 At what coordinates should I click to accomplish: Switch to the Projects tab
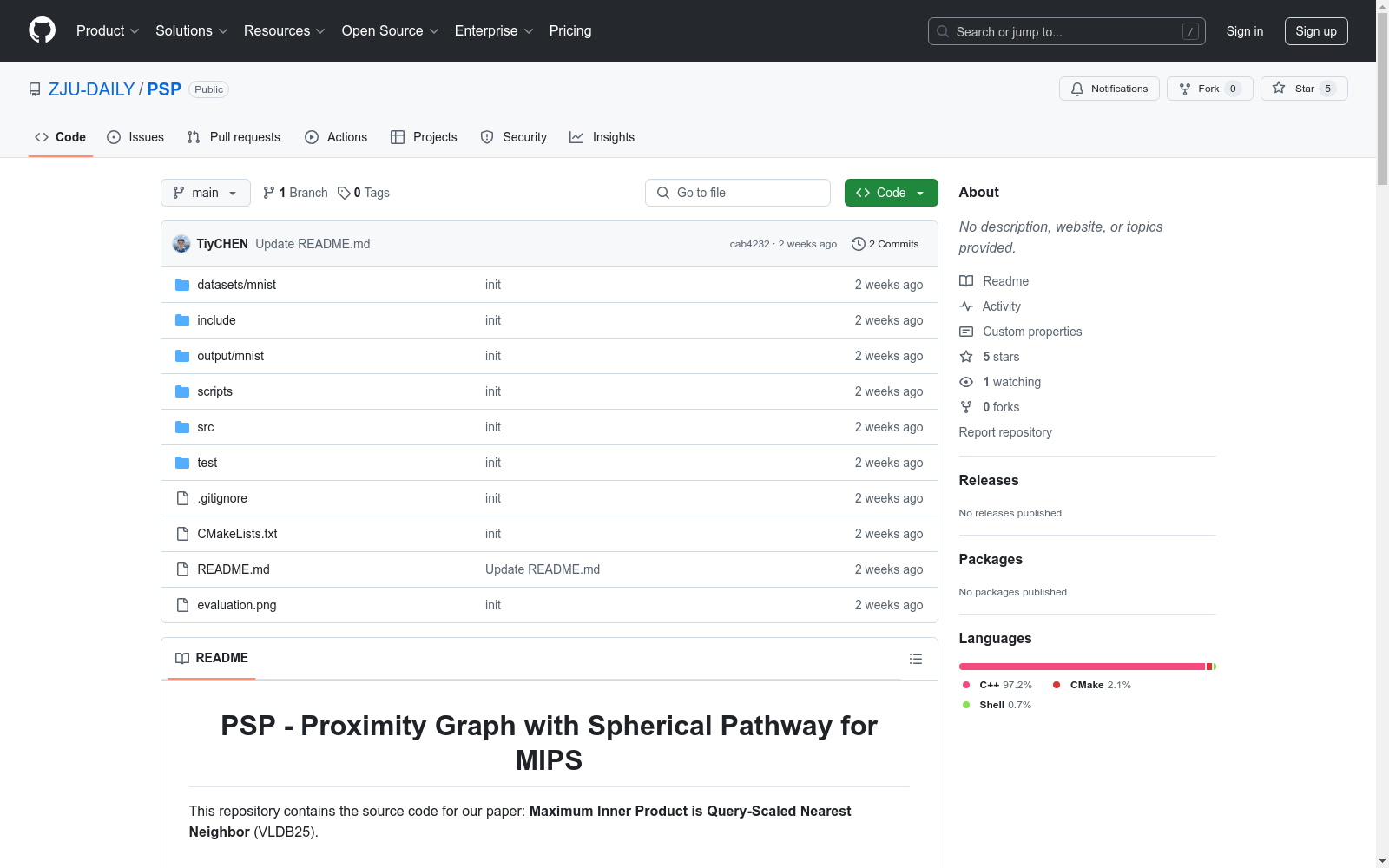click(424, 137)
